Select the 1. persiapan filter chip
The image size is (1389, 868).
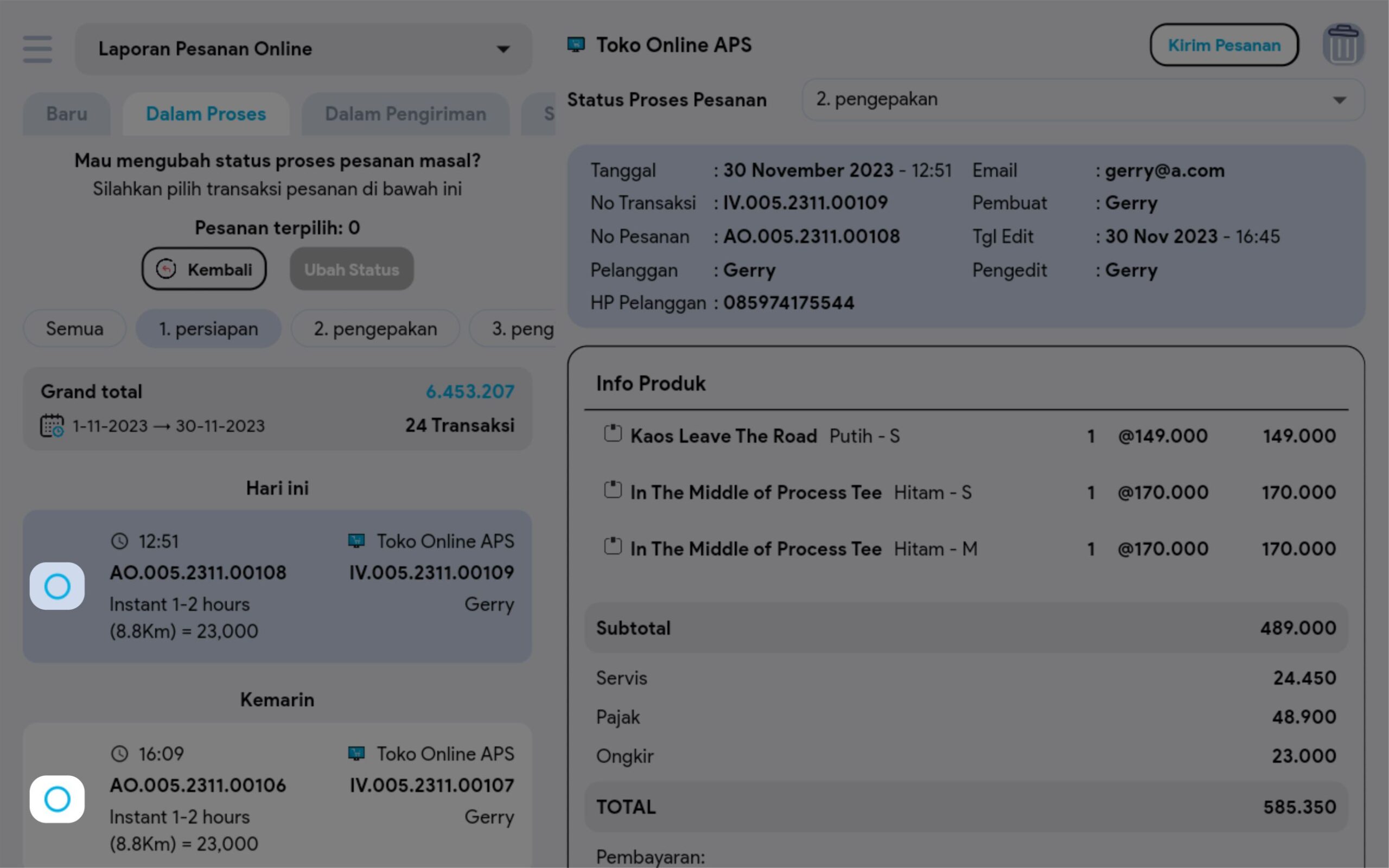tap(208, 329)
